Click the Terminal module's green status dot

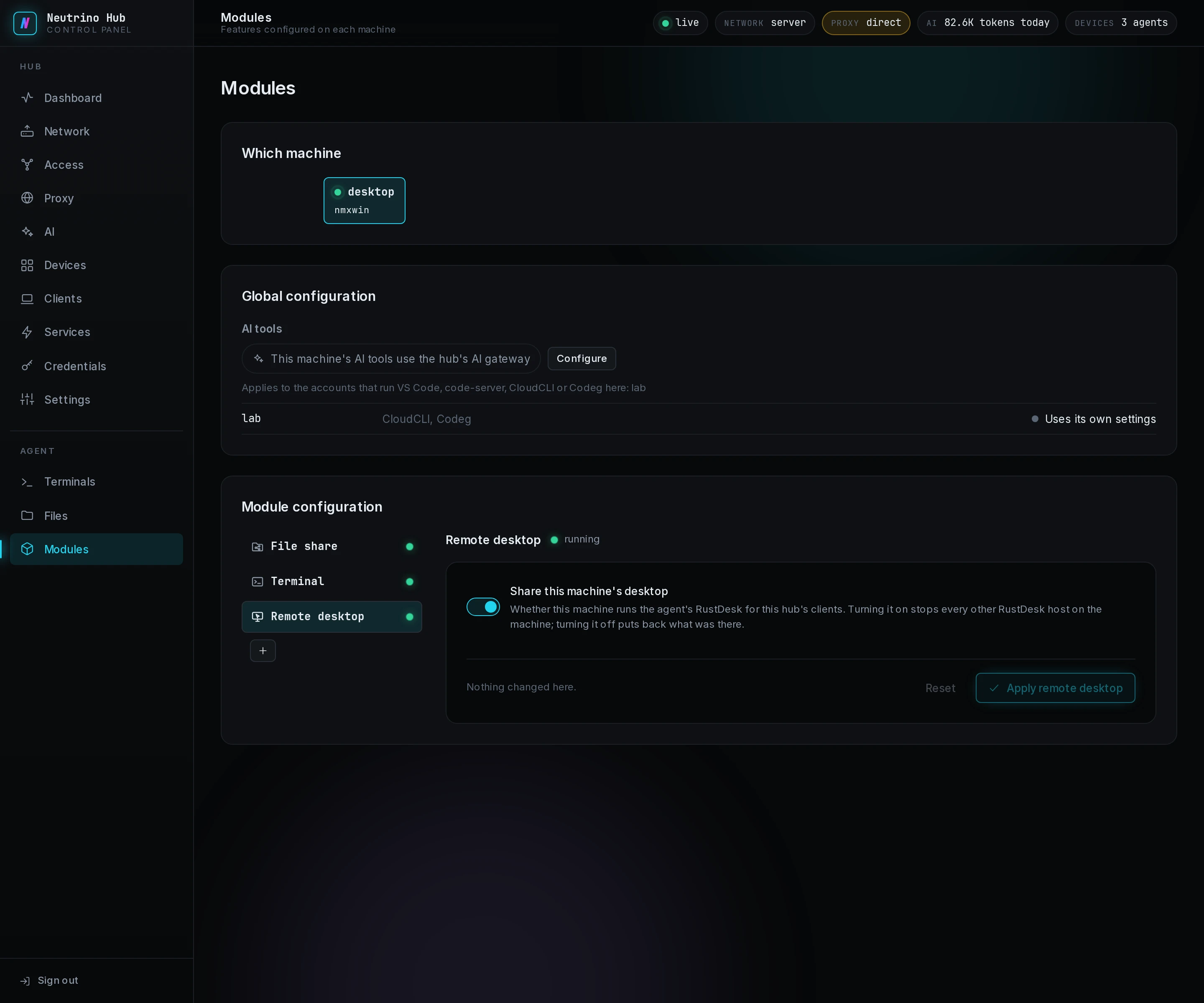tap(409, 582)
